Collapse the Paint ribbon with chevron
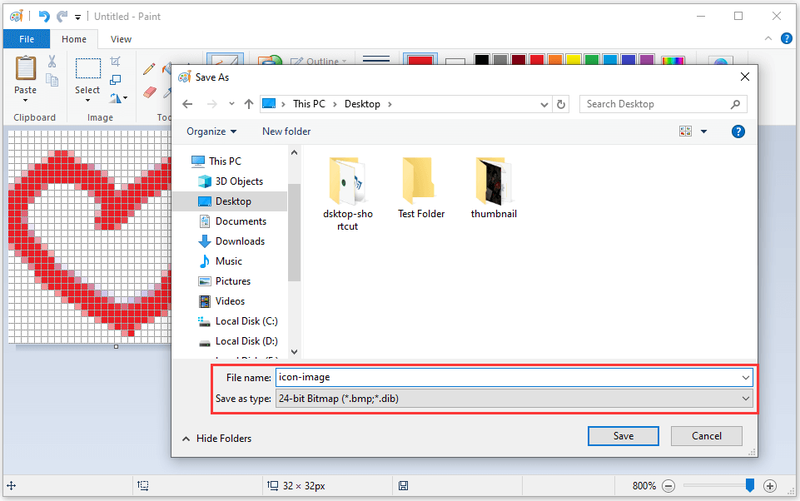800x501 pixels. click(x=768, y=38)
